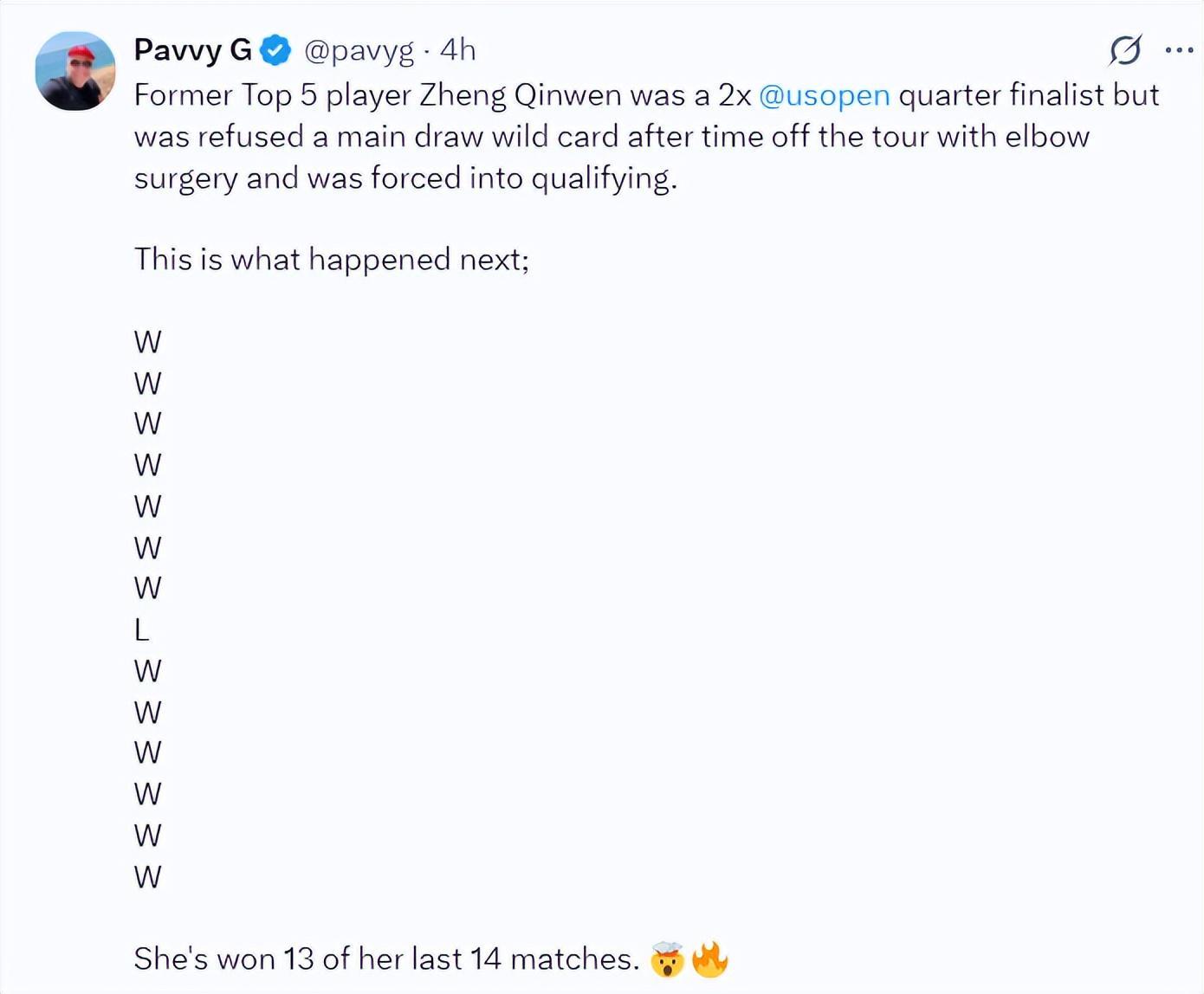1204x994 pixels.
Task: Open the three-dot more options menu
Action: [x=1179, y=50]
